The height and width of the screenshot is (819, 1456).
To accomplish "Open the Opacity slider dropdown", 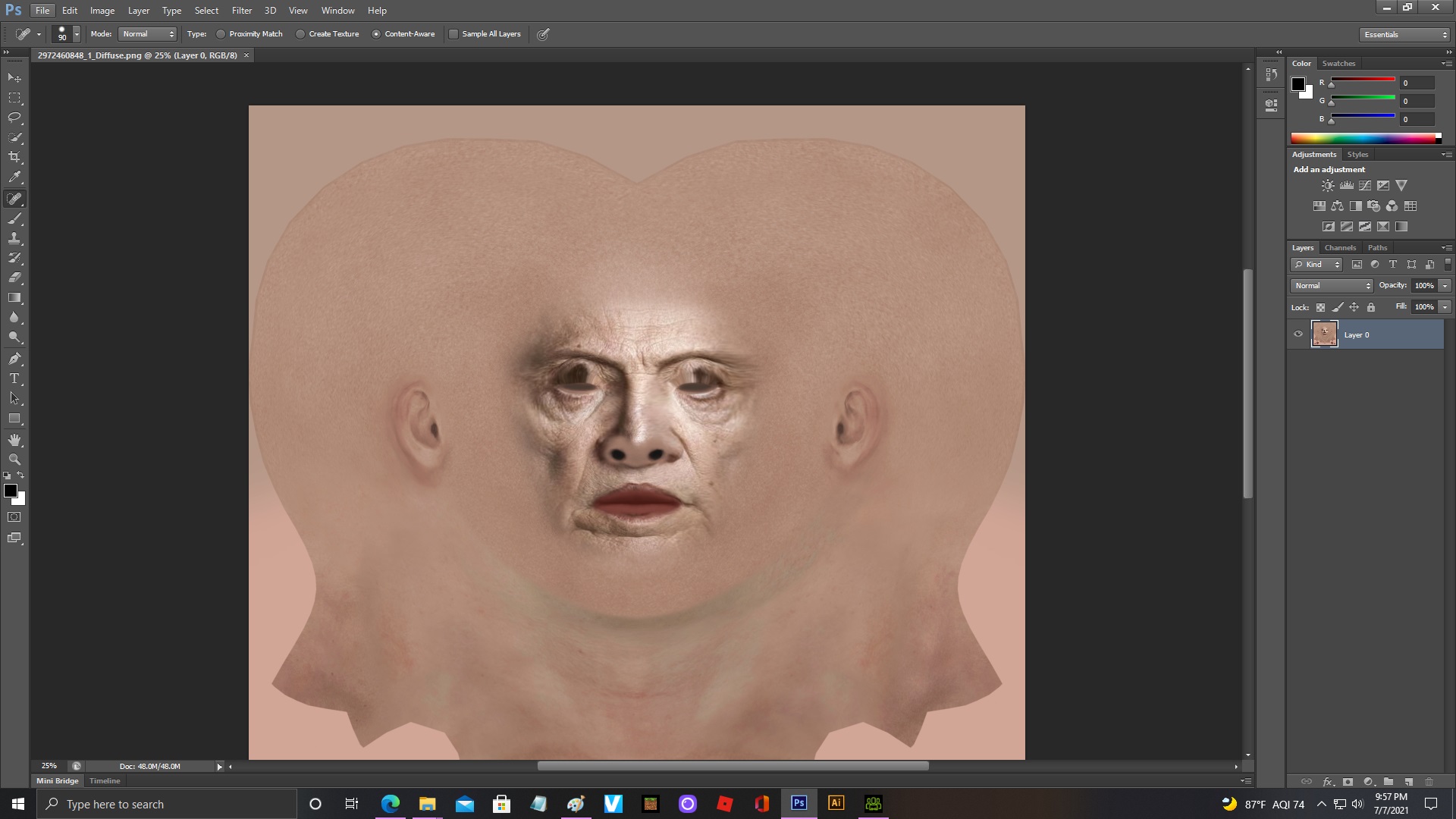I will click(1445, 286).
